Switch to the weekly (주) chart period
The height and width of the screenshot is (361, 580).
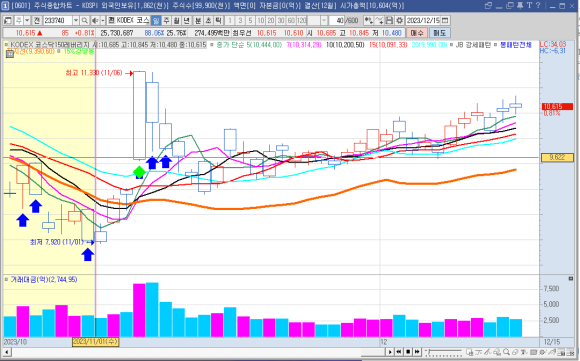[166, 20]
